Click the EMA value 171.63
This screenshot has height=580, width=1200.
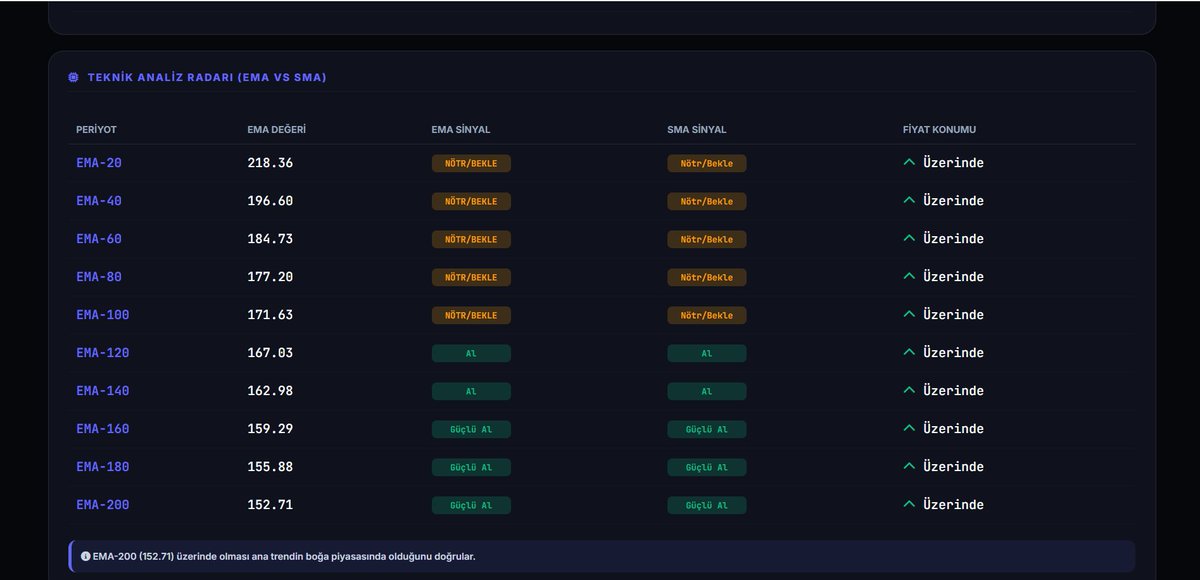tap(270, 315)
